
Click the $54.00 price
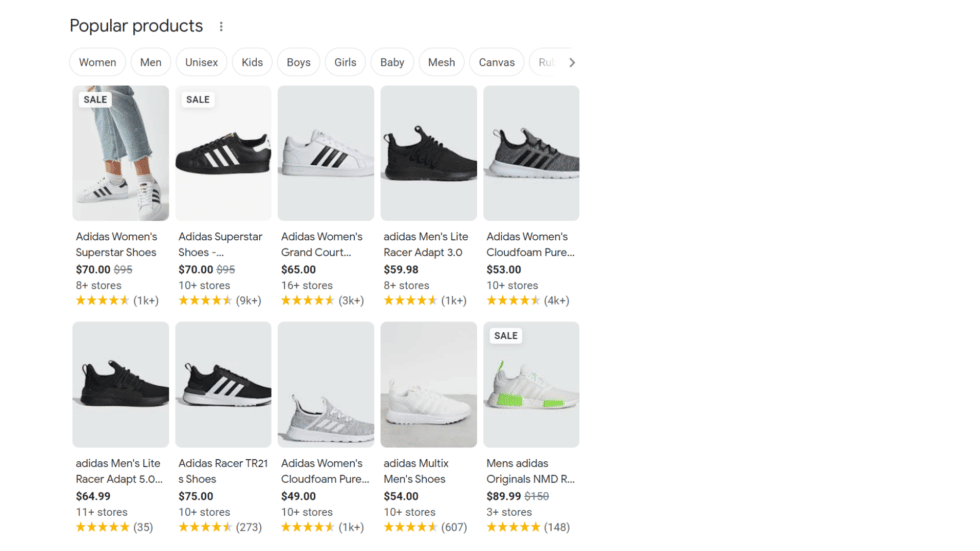(x=401, y=497)
